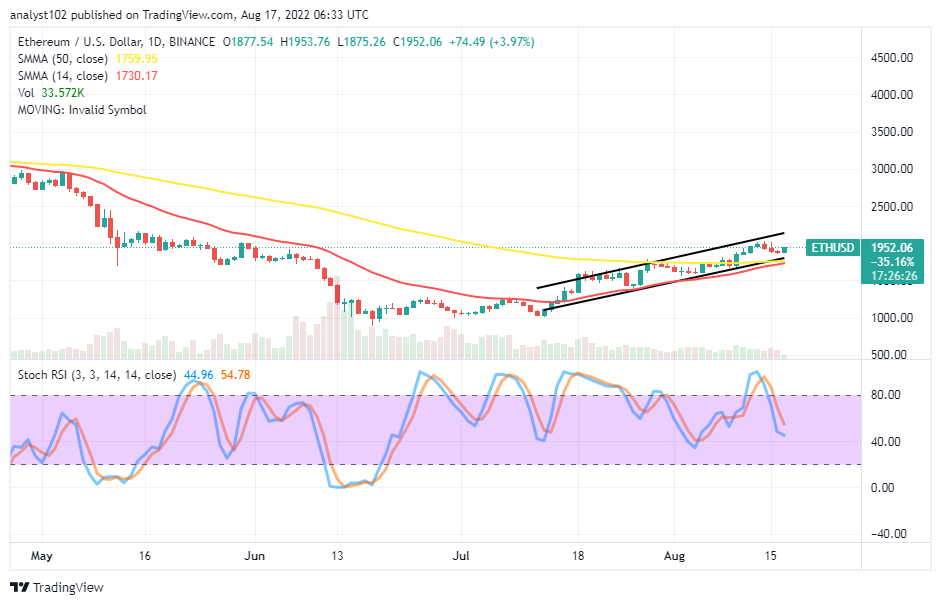Image resolution: width=941 pixels, height=605 pixels.
Task: Click the upper black trend channel line
Action: (660, 260)
